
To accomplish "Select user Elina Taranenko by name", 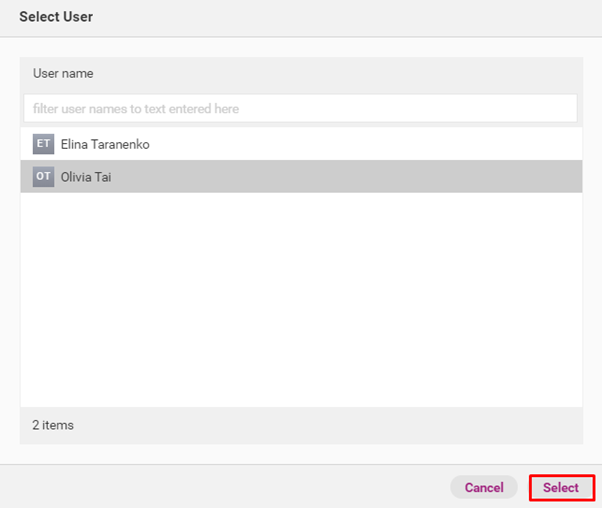I will [x=105, y=144].
